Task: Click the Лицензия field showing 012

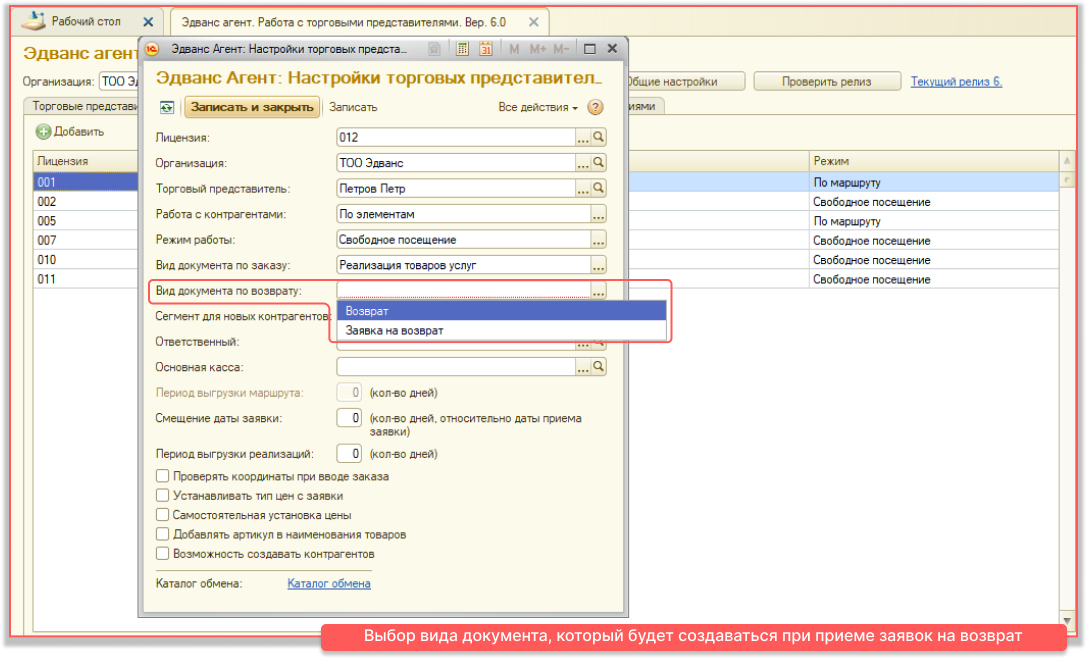Action: (x=456, y=137)
